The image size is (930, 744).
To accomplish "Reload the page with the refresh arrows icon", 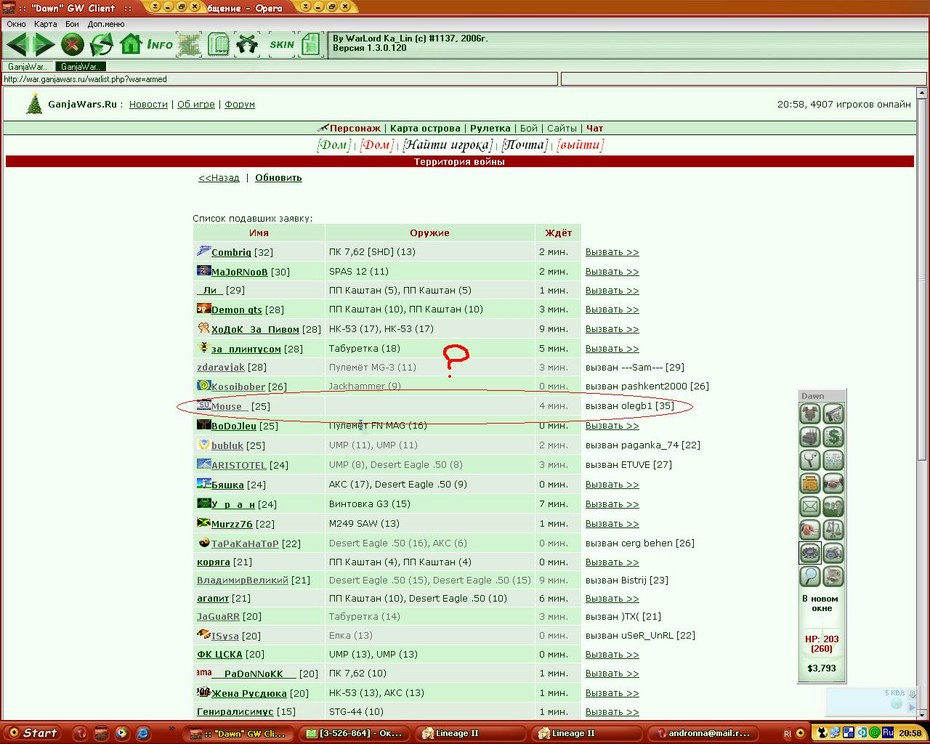I will [101, 44].
